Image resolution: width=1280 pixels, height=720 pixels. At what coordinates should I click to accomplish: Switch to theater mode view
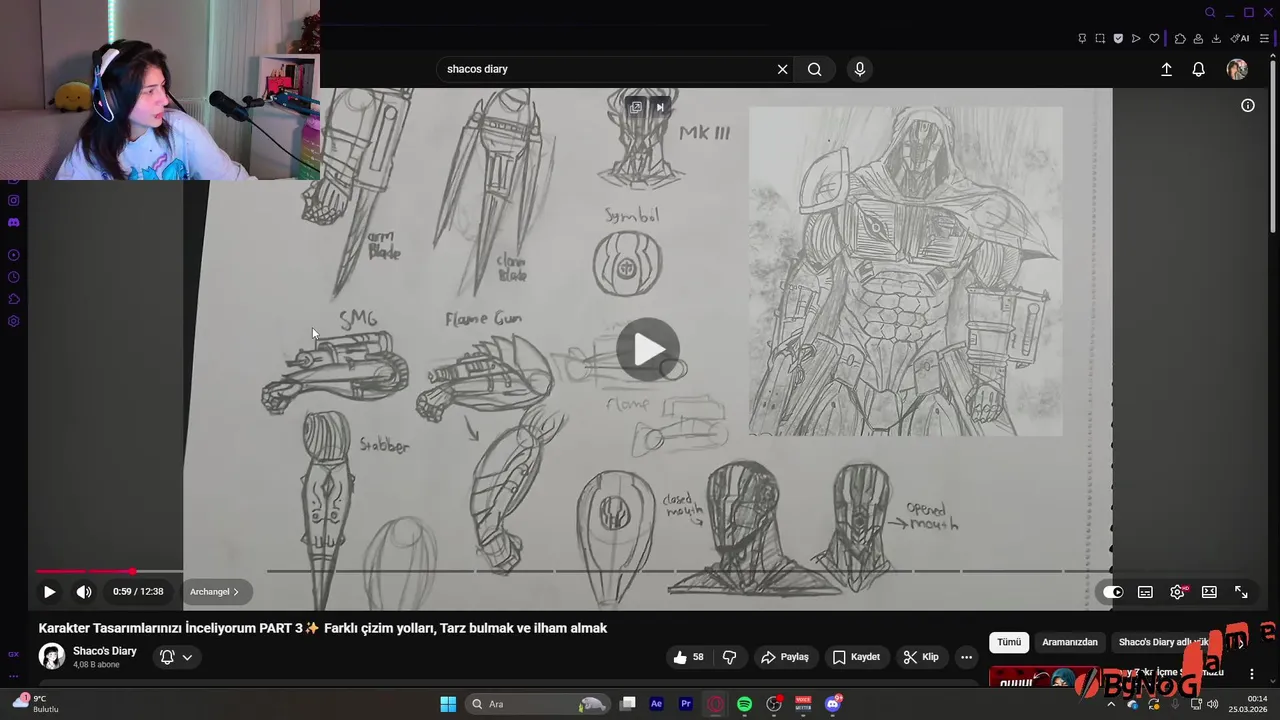(1209, 592)
